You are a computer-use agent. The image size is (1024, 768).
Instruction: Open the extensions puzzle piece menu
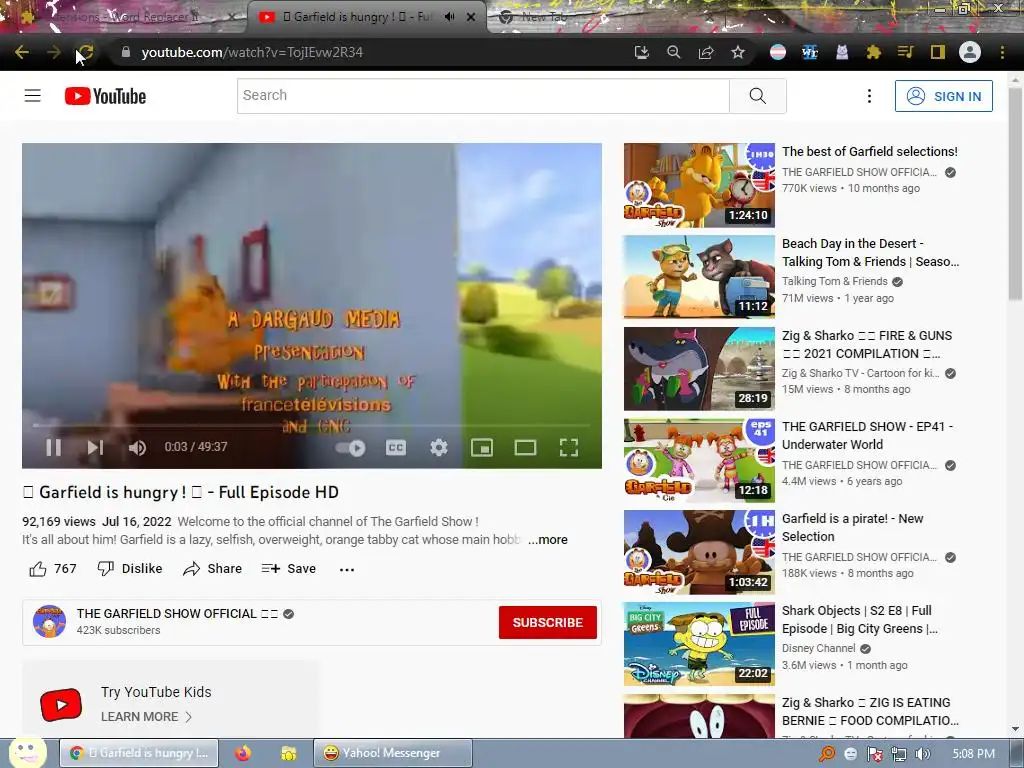[874, 52]
